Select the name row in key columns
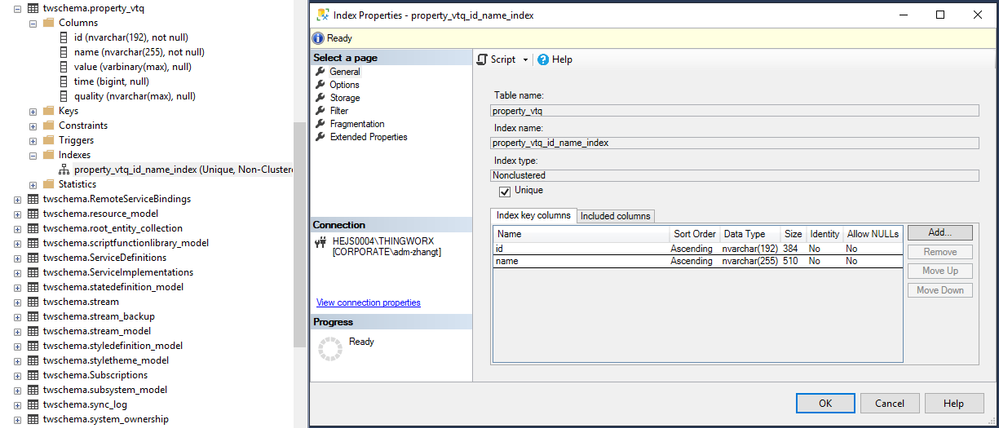The width and height of the screenshot is (999, 428). pos(580,261)
